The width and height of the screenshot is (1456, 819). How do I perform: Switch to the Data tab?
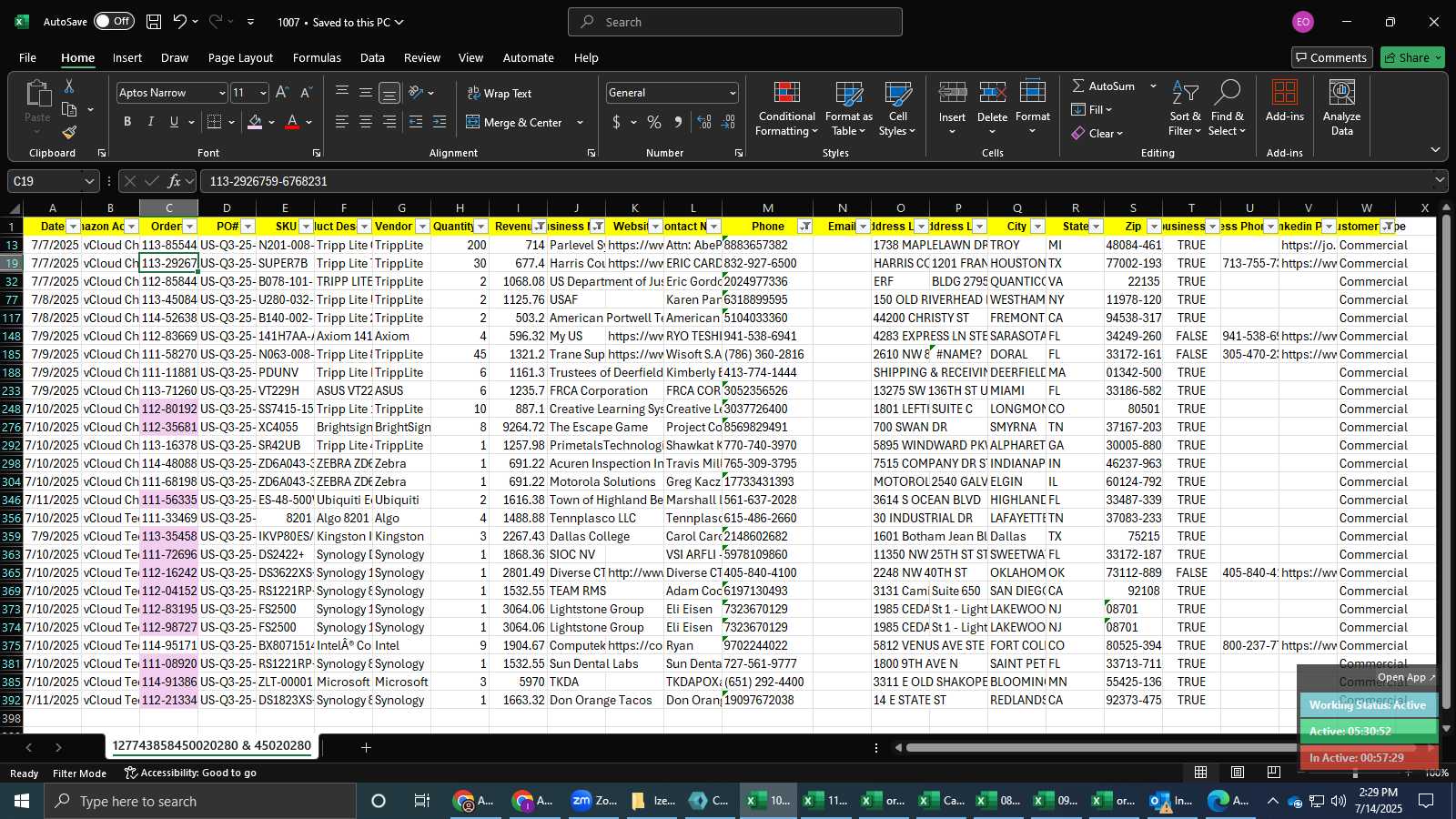tap(372, 57)
